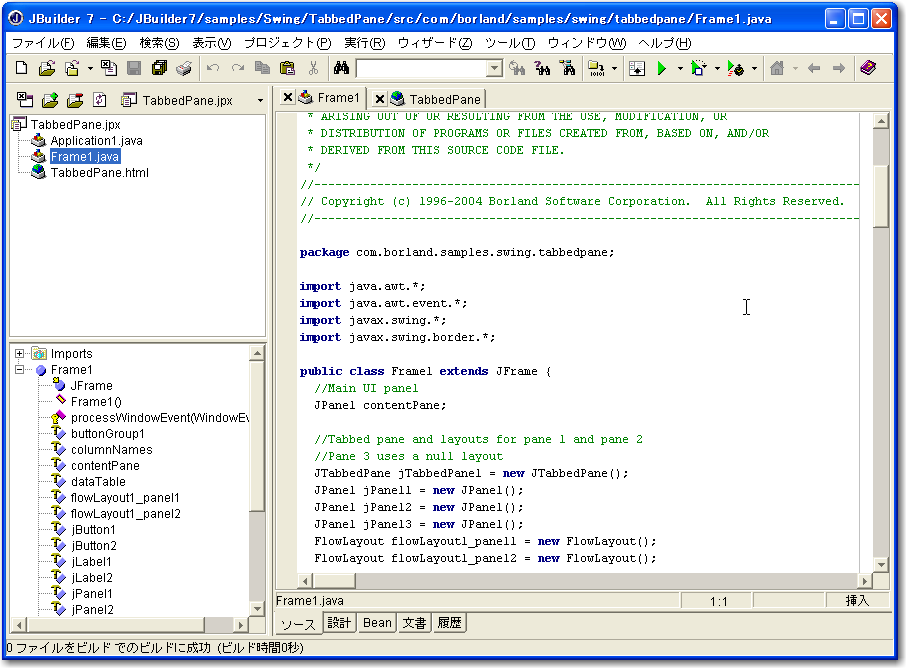Click the editor vertical scrollbar thumb
The height and width of the screenshot is (668, 906).
click(881, 195)
